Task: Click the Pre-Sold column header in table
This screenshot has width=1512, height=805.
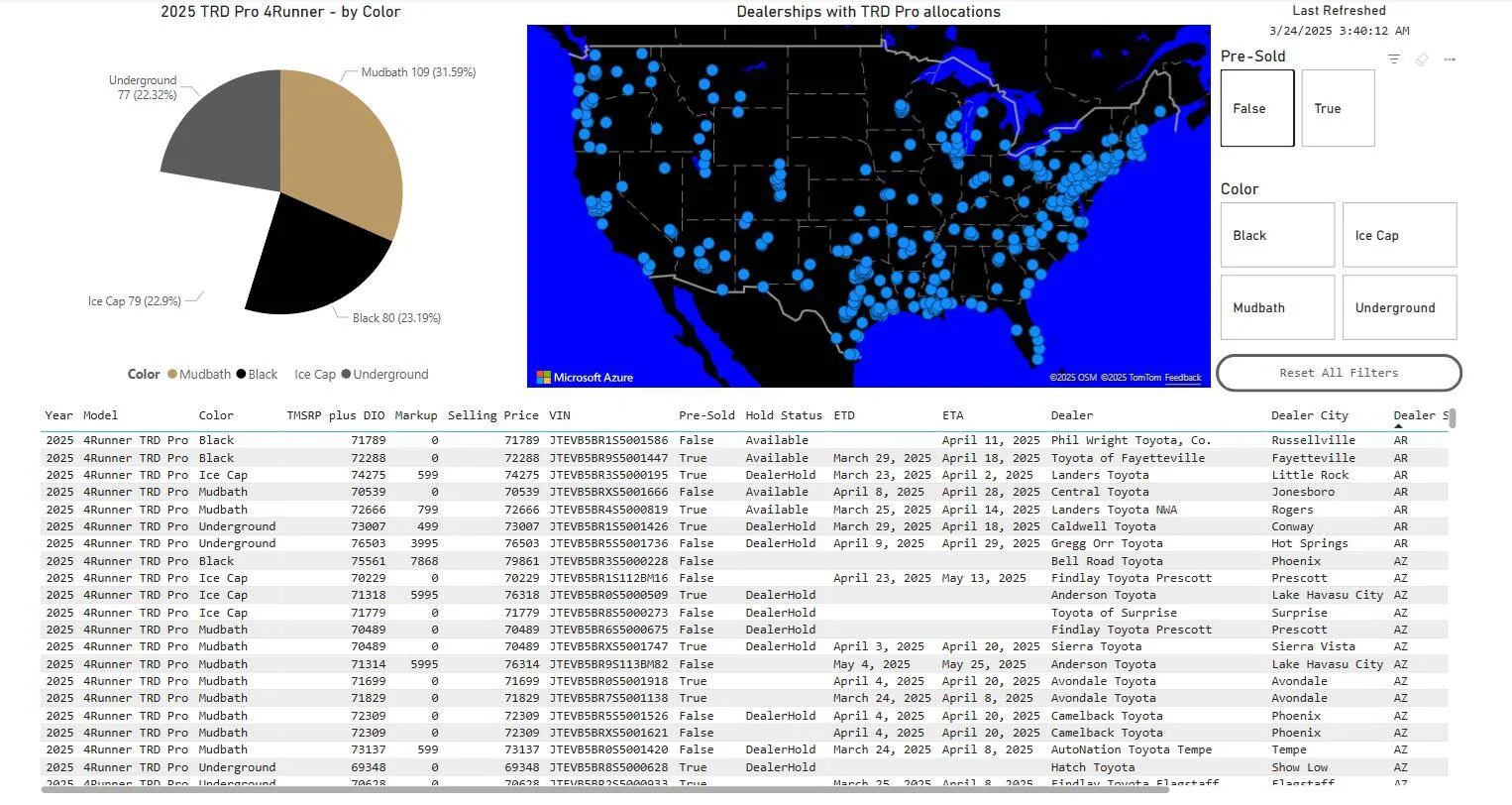Action: point(706,415)
